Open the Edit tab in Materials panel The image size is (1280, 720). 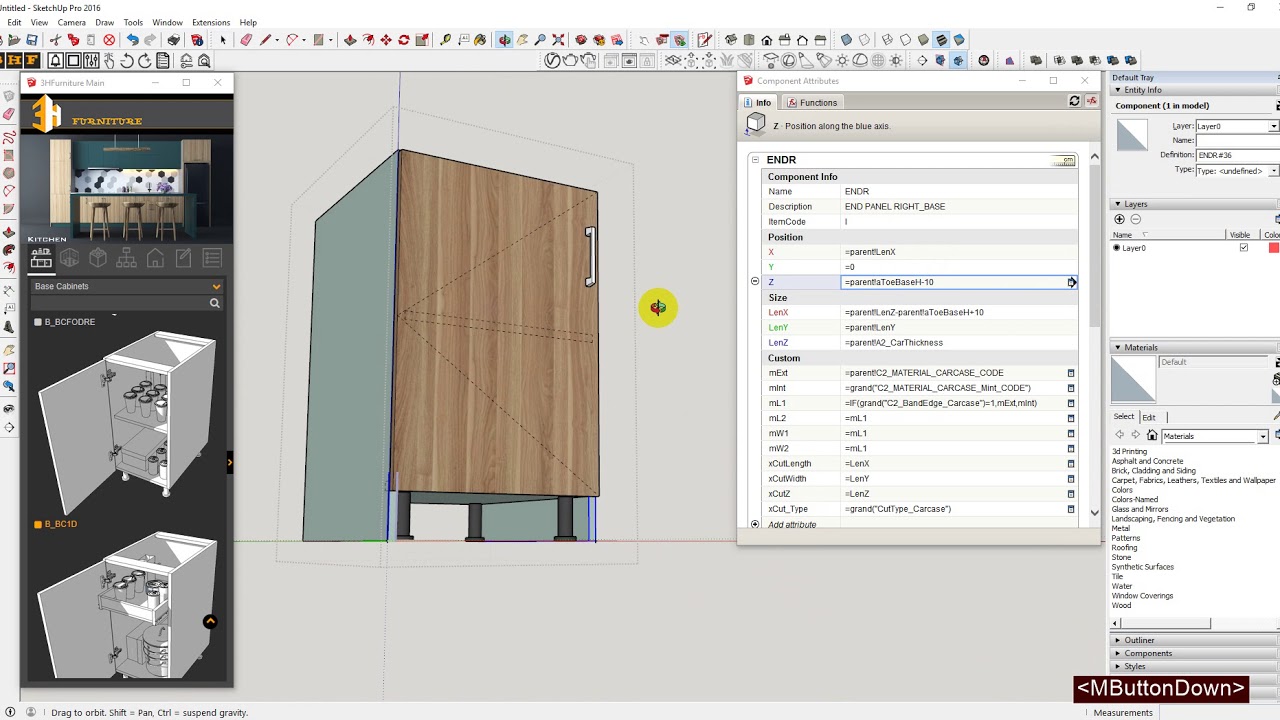pos(1149,417)
